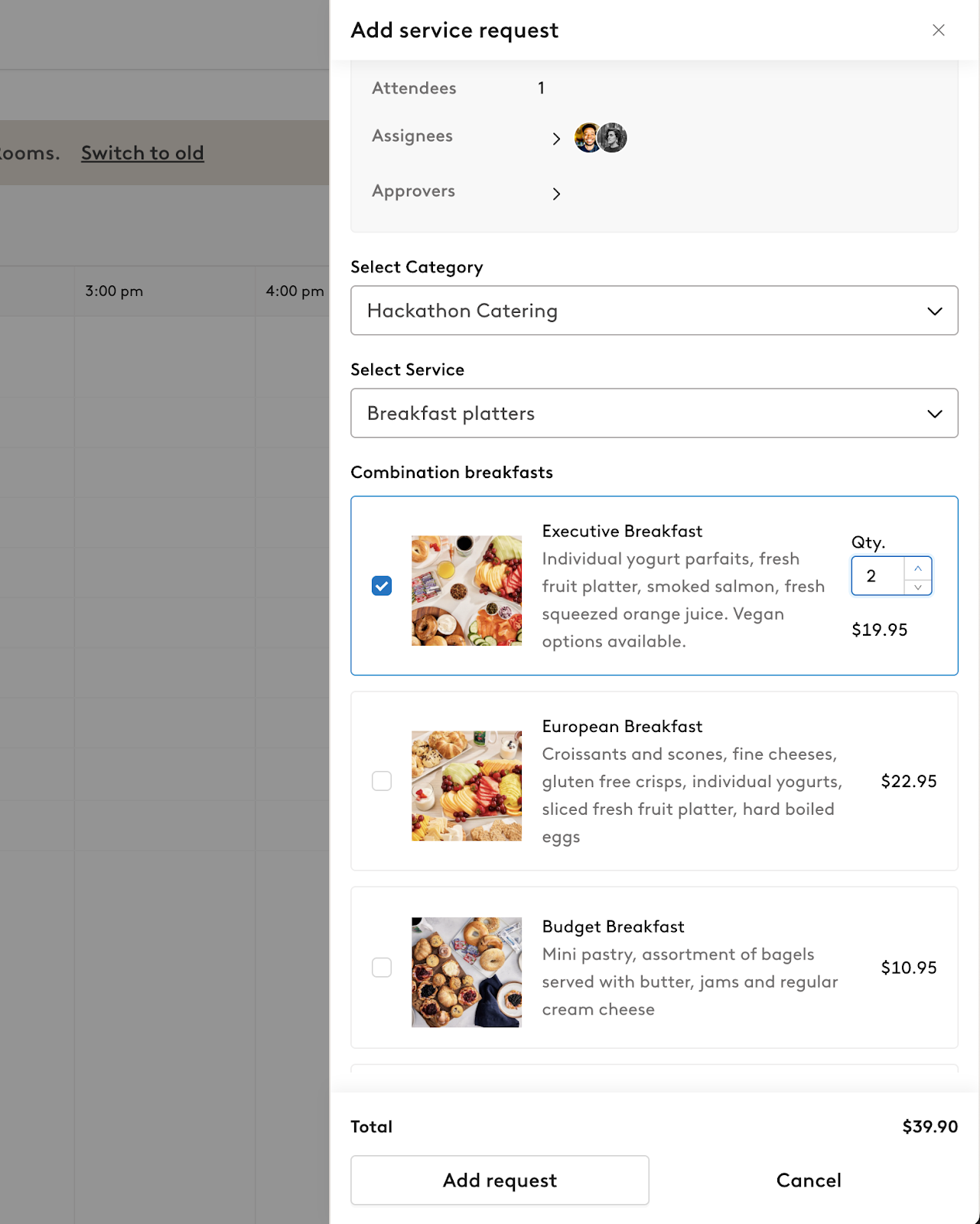Click the second assignee avatar
980x1224 pixels.
[614, 138]
